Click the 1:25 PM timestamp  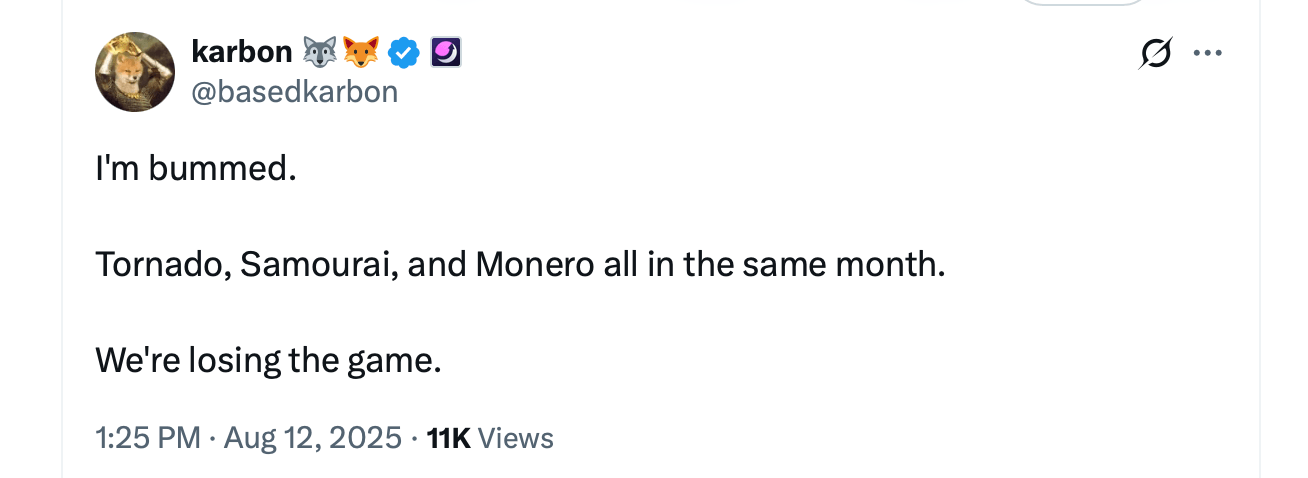(147, 438)
